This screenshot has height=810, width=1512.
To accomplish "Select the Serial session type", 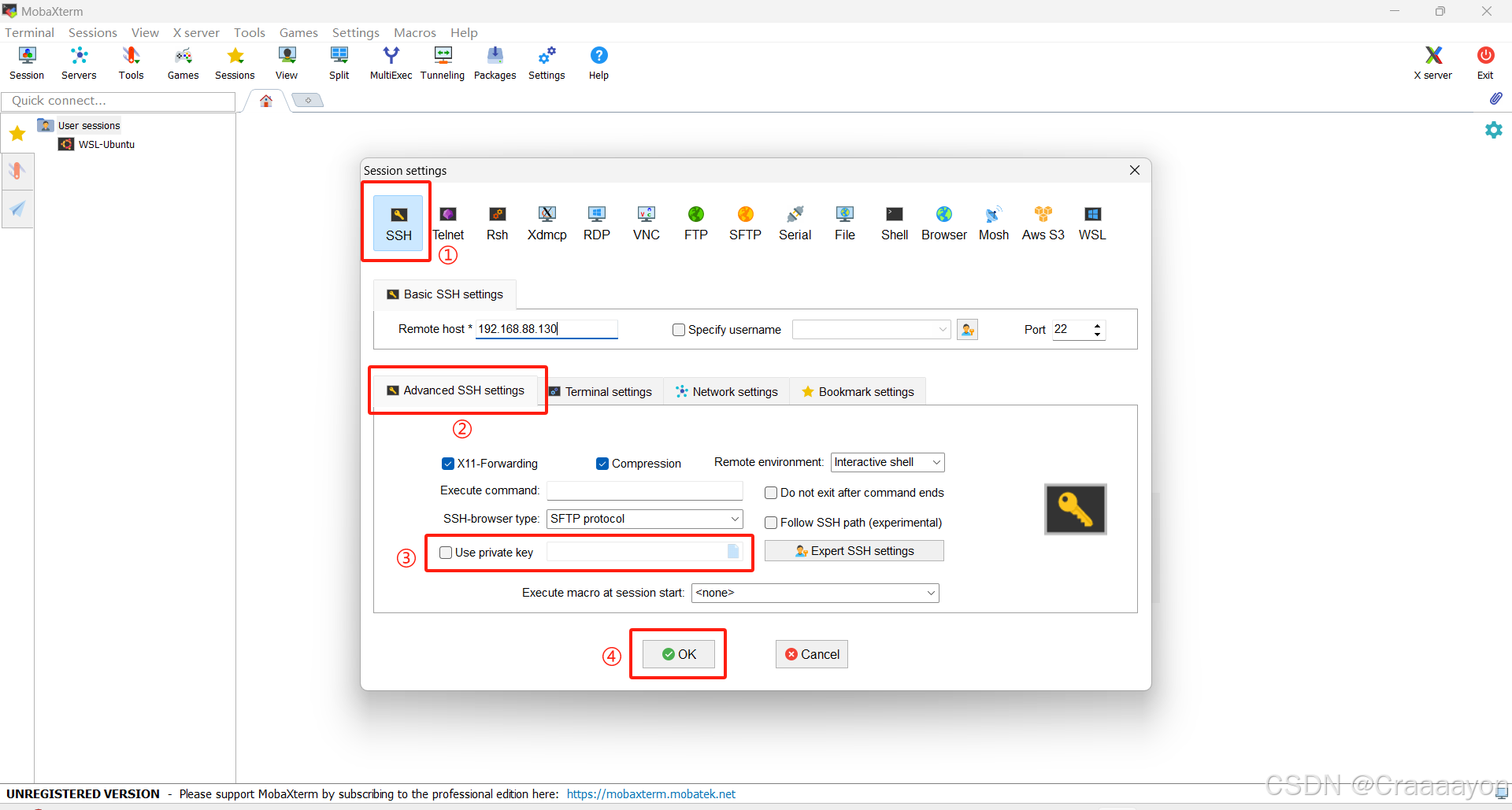I will tap(795, 223).
